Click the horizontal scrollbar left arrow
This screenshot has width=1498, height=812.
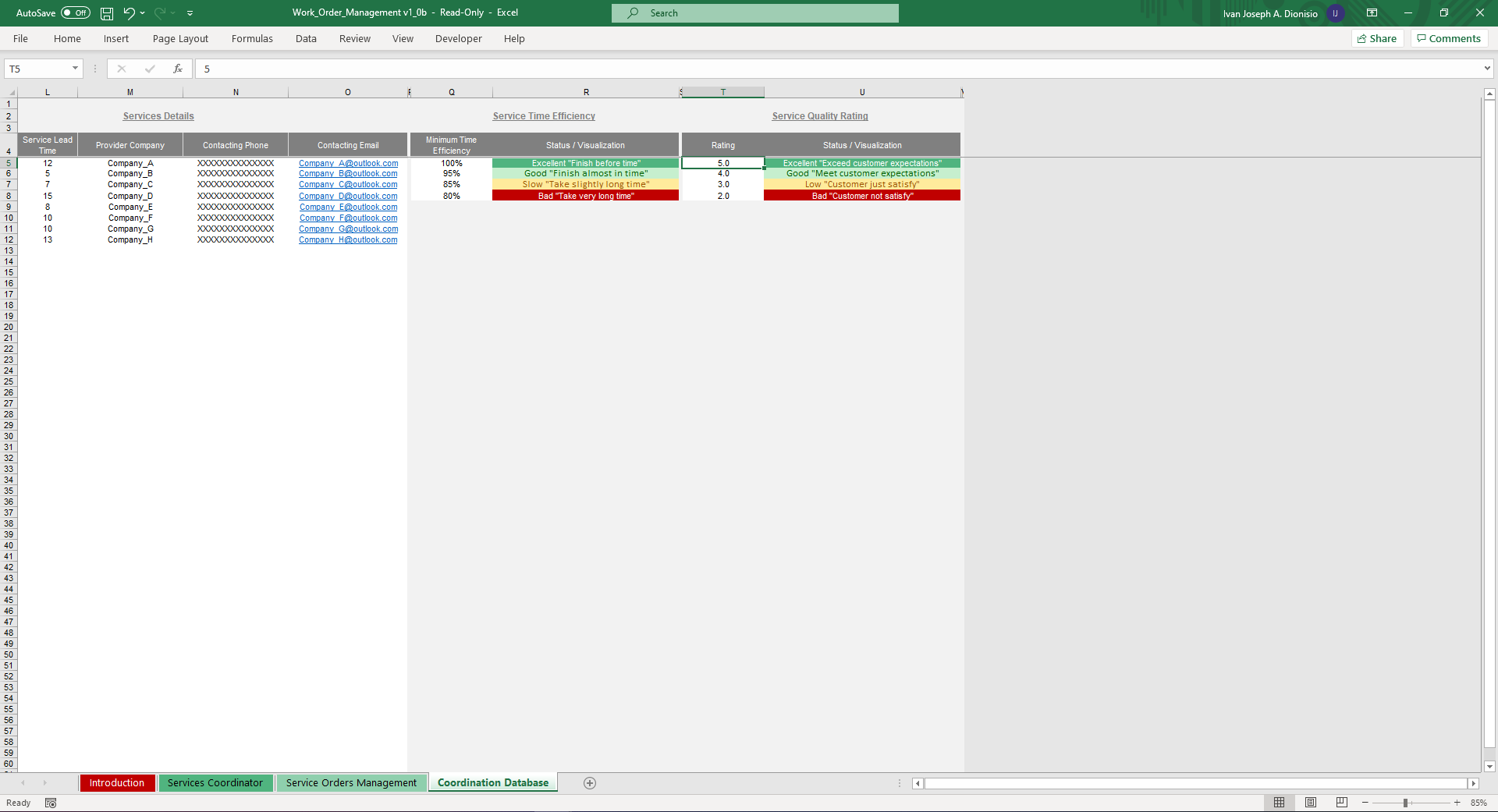click(x=918, y=783)
